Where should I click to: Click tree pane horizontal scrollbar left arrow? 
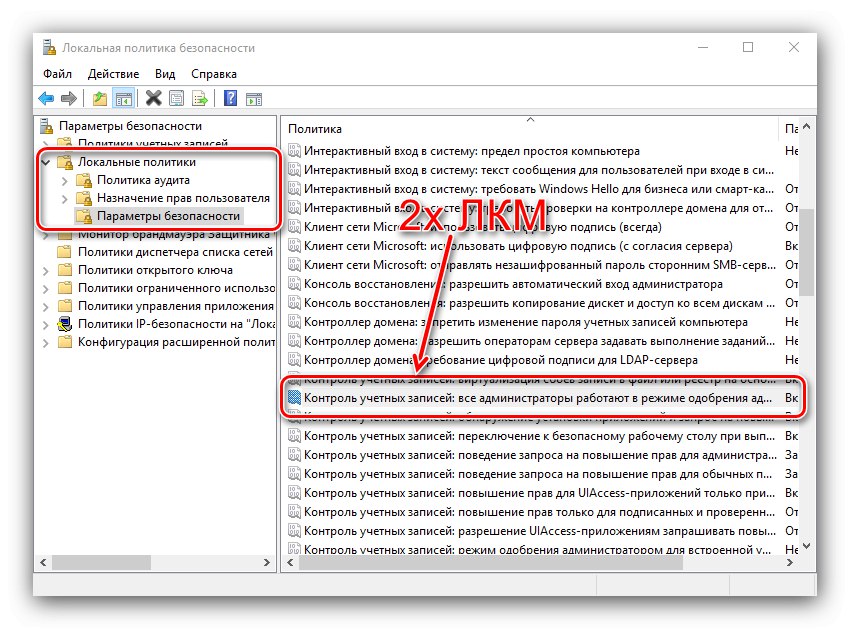tap(43, 562)
